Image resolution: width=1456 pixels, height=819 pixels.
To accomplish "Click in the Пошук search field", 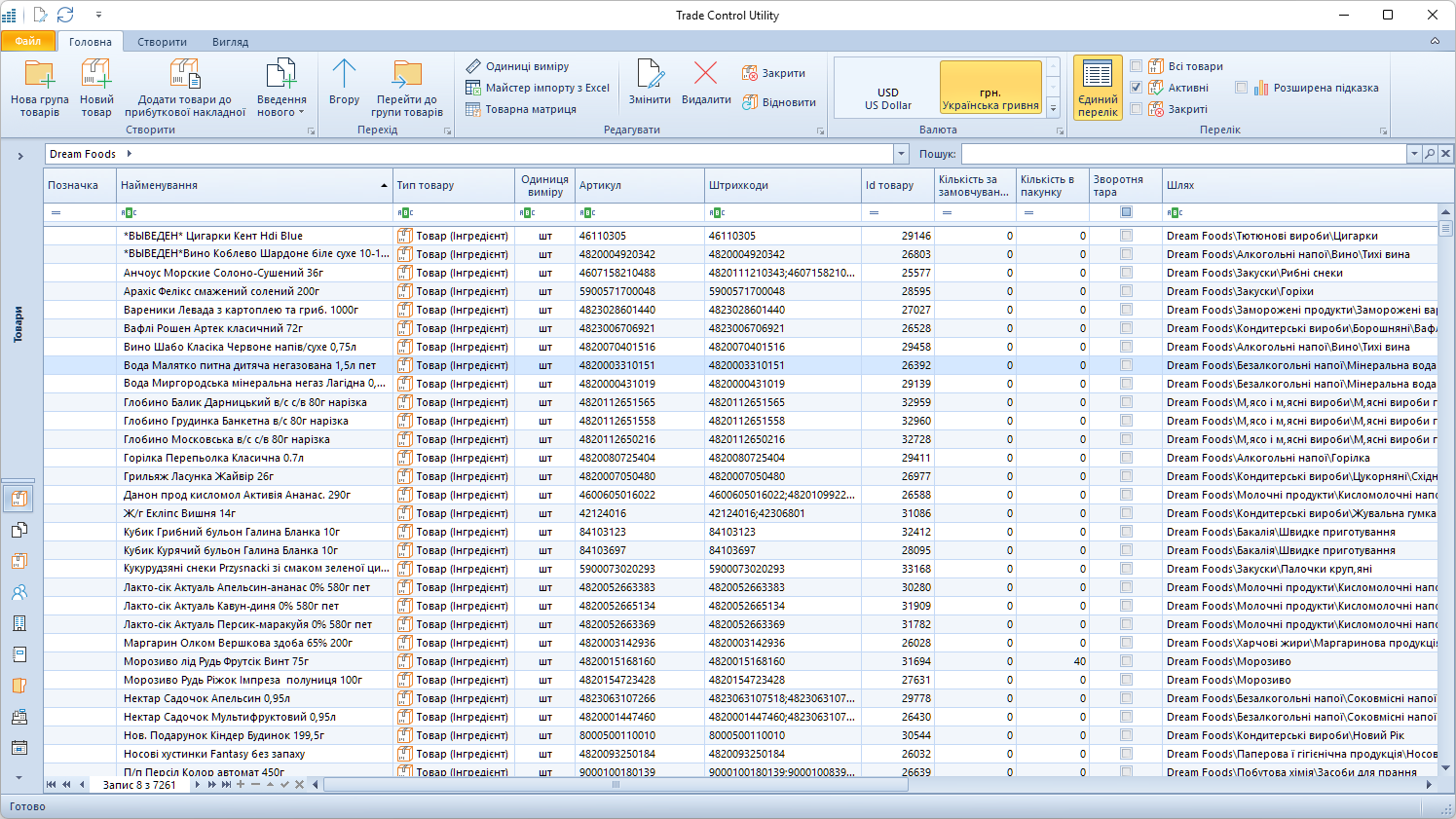I will [1183, 154].
